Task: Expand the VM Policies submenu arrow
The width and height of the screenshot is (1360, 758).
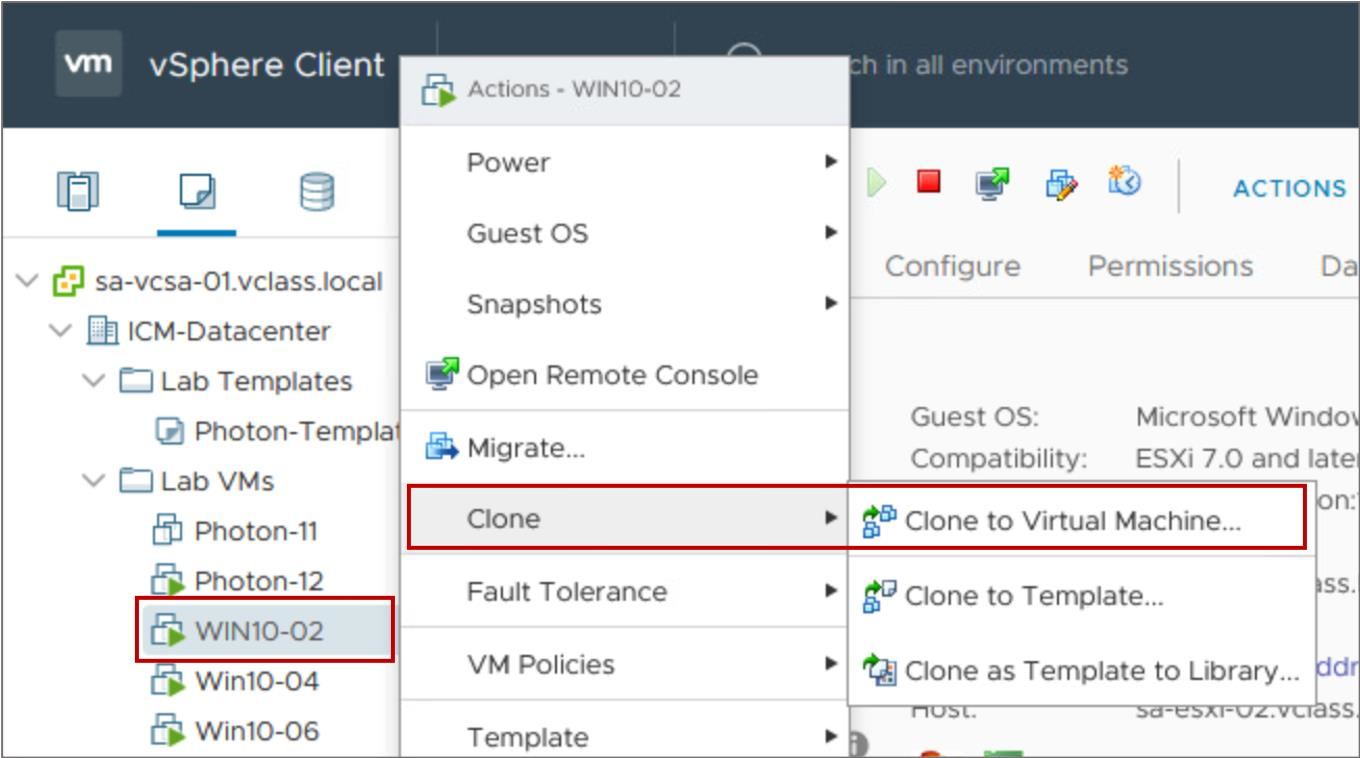Action: 831,664
